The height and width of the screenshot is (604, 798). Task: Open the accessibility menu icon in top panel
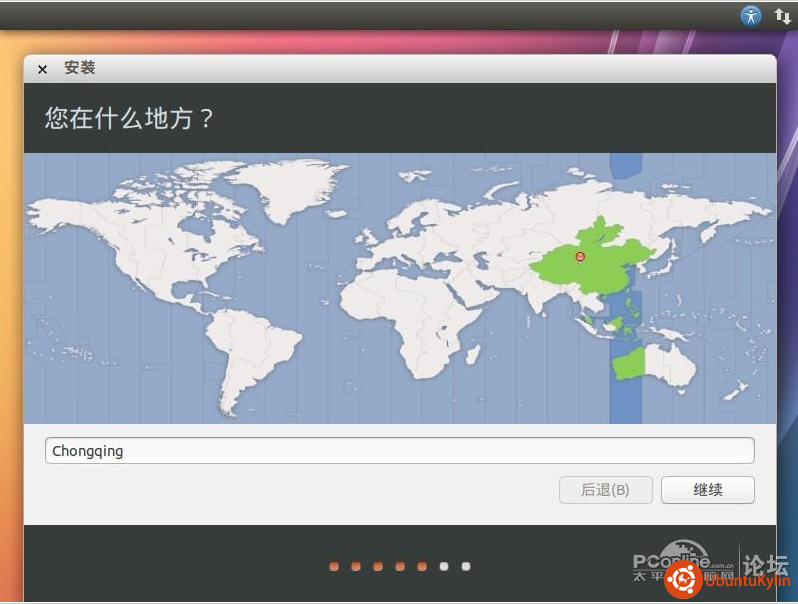point(750,15)
